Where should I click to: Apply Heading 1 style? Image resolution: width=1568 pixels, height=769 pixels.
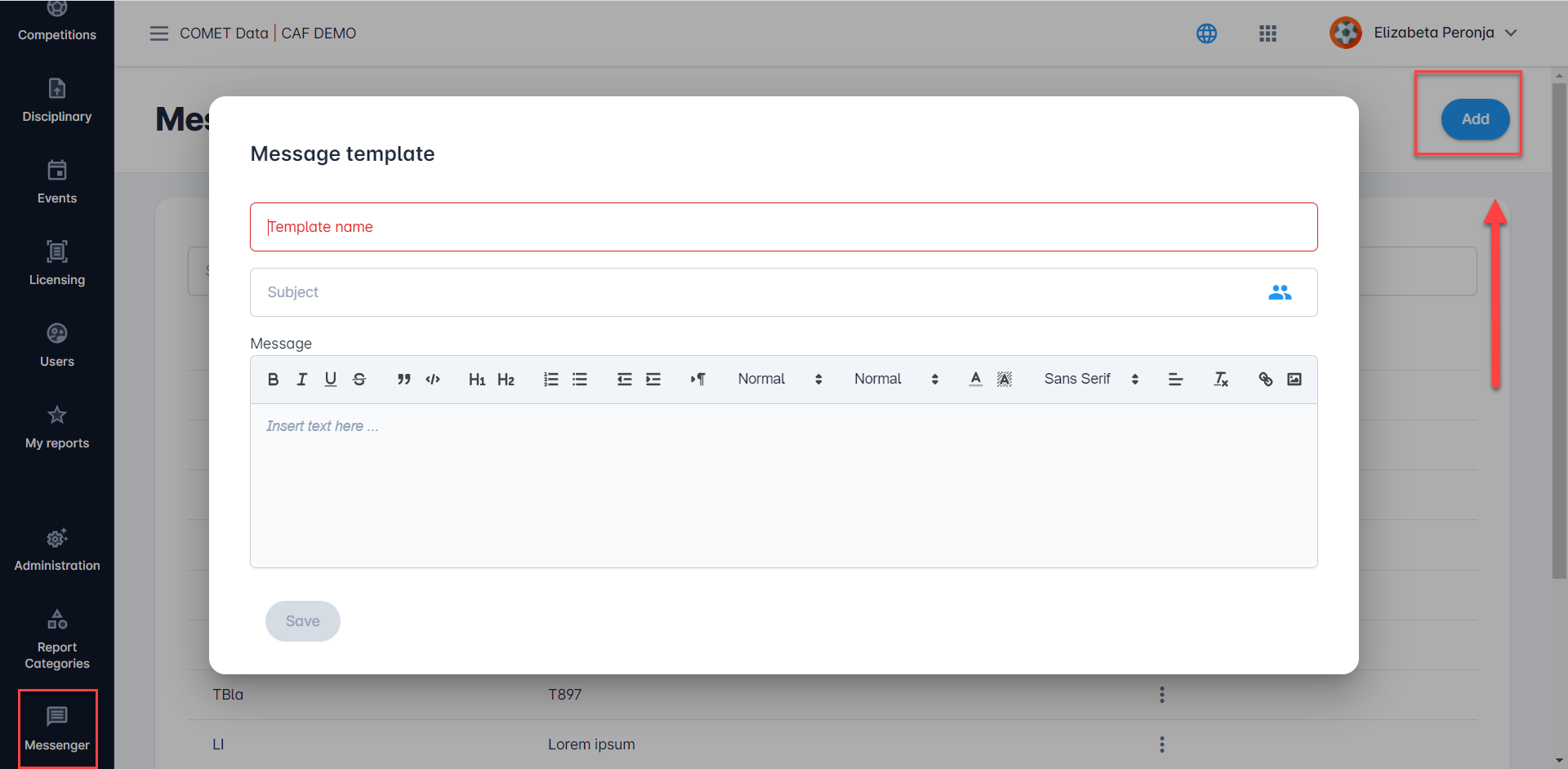coord(477,380)
